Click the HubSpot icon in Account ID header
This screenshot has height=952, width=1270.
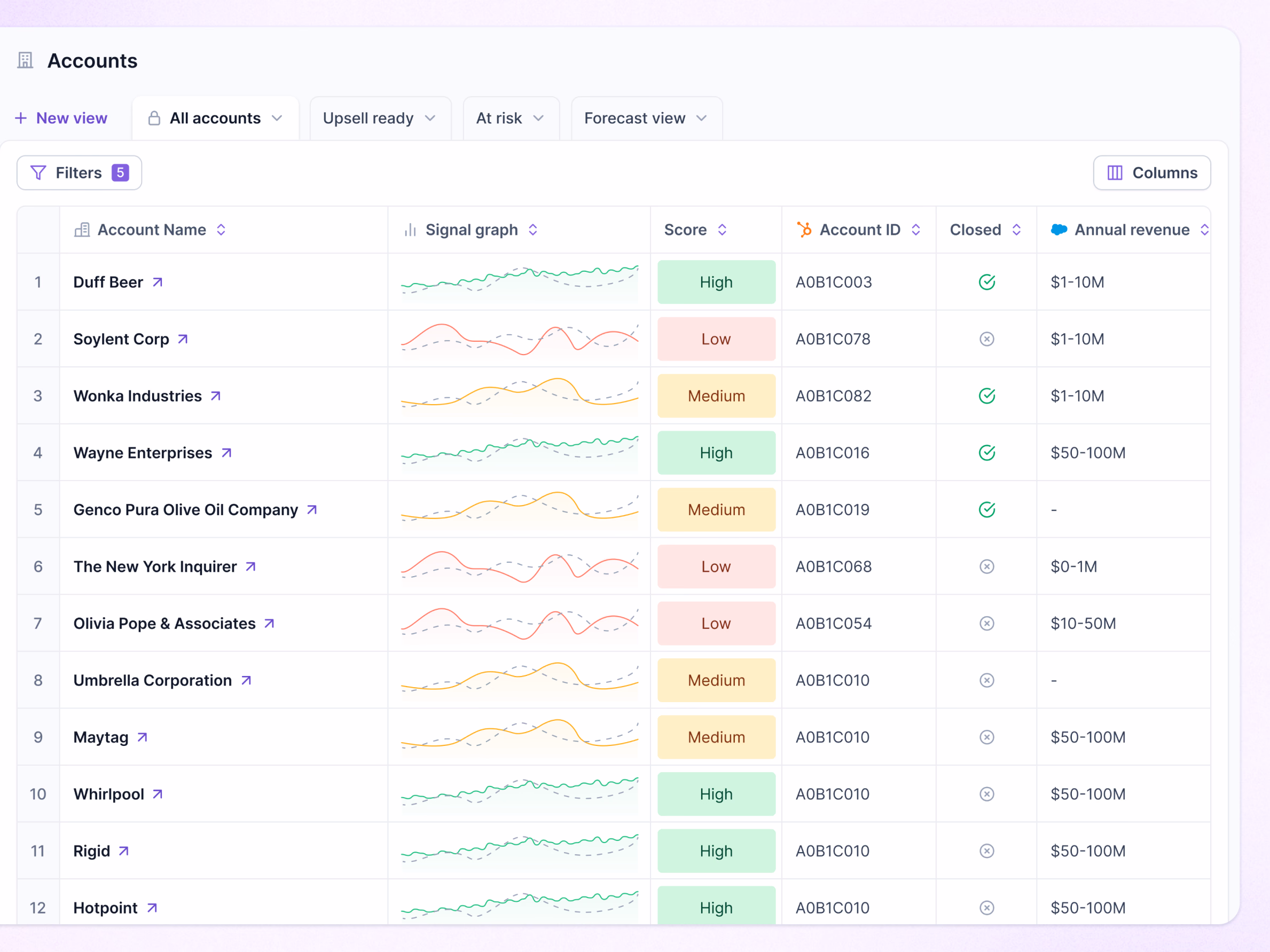pyautogui.click(x=804, y=230)
